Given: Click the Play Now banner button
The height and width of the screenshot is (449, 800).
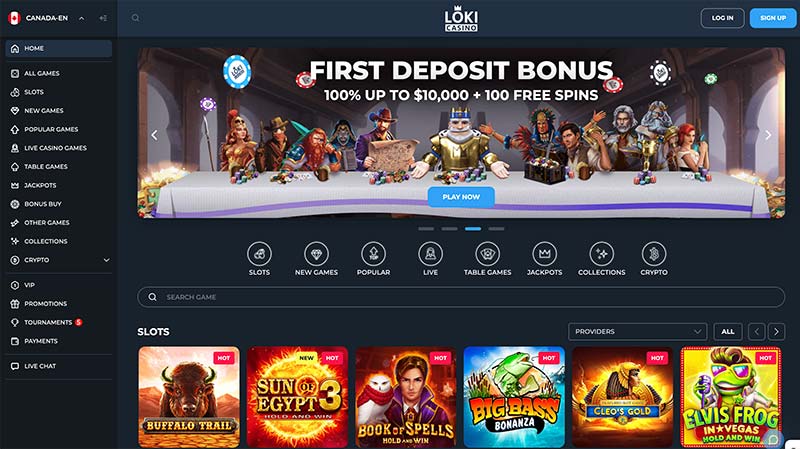Looking at the screenshot, I should click(x=461, y=196).
